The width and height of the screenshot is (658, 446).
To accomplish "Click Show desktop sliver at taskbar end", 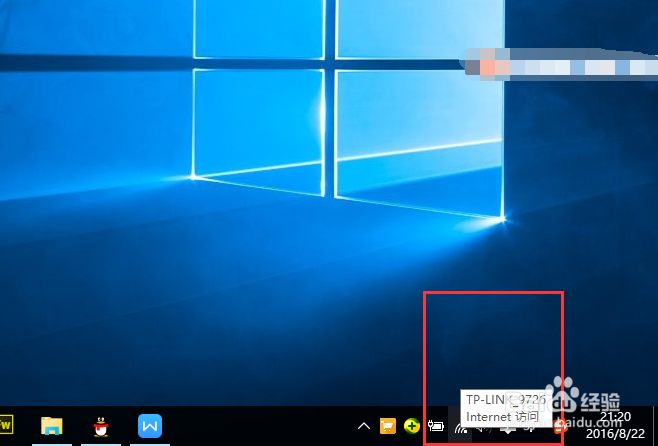I will pyautogui.click(x=655, y=426).
